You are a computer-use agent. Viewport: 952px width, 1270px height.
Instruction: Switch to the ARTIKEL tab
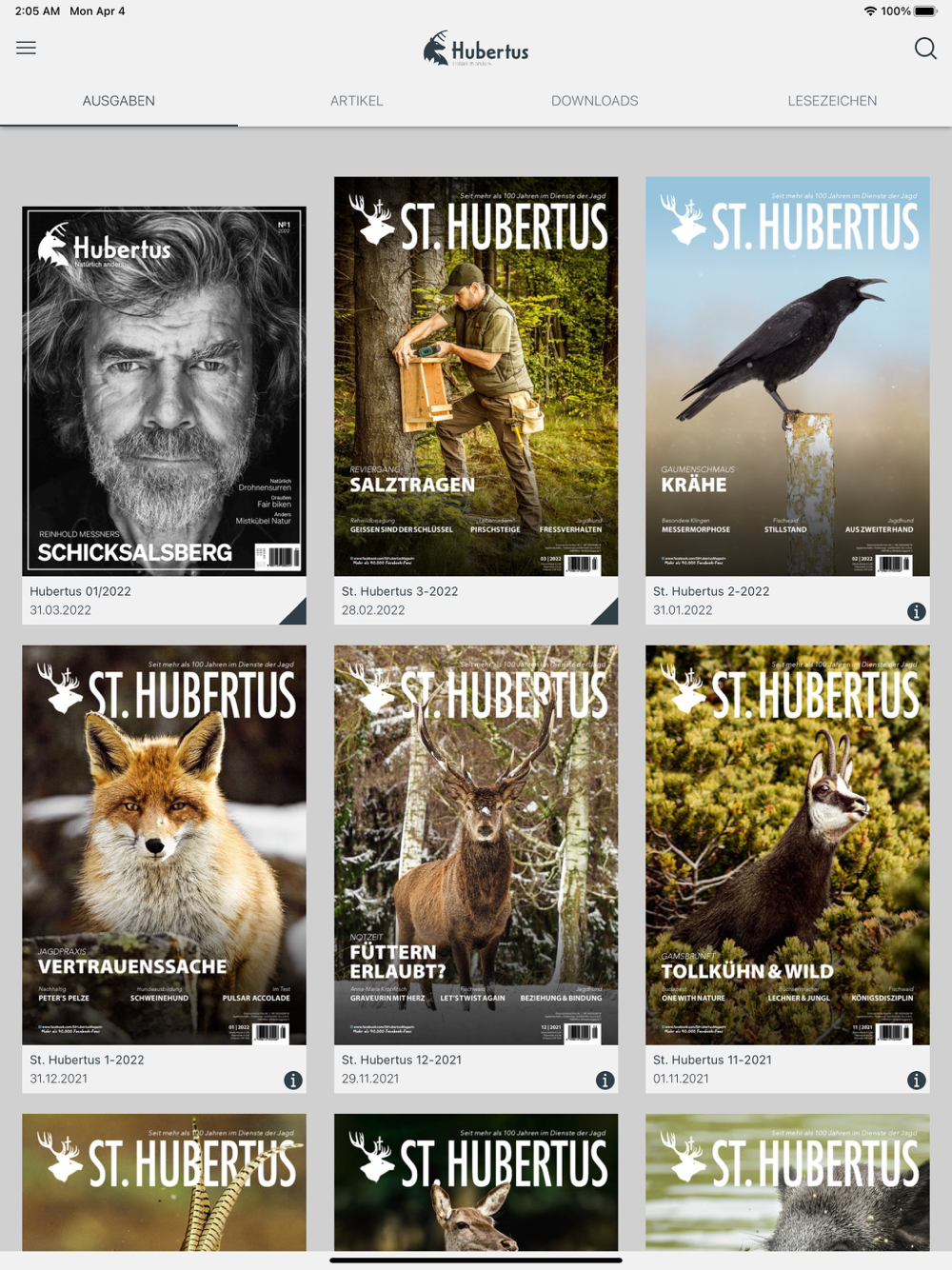click(357, 101)
